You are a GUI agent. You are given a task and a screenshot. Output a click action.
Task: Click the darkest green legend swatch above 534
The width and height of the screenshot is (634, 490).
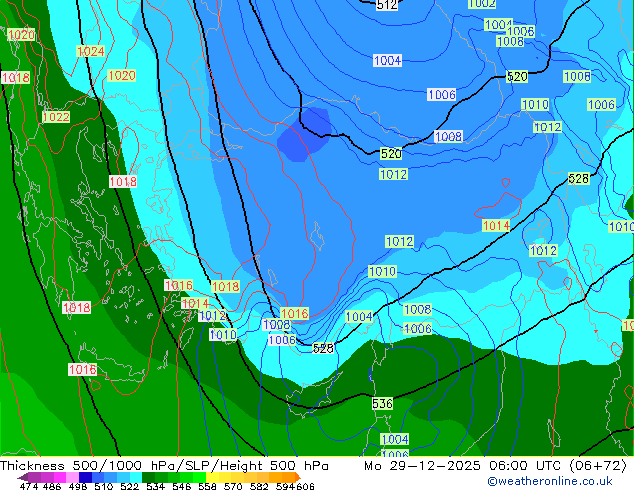point(148,477)
